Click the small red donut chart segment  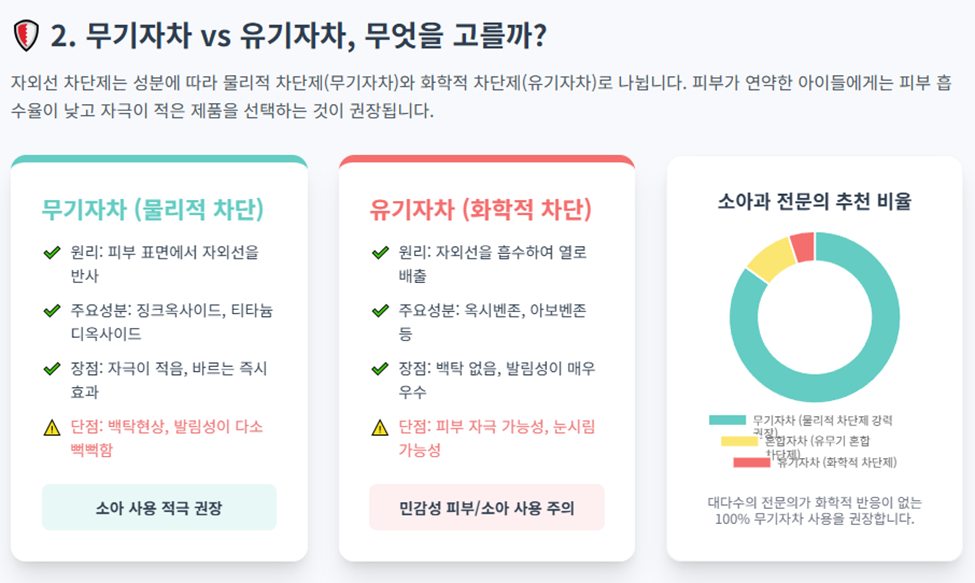[802, 245]
